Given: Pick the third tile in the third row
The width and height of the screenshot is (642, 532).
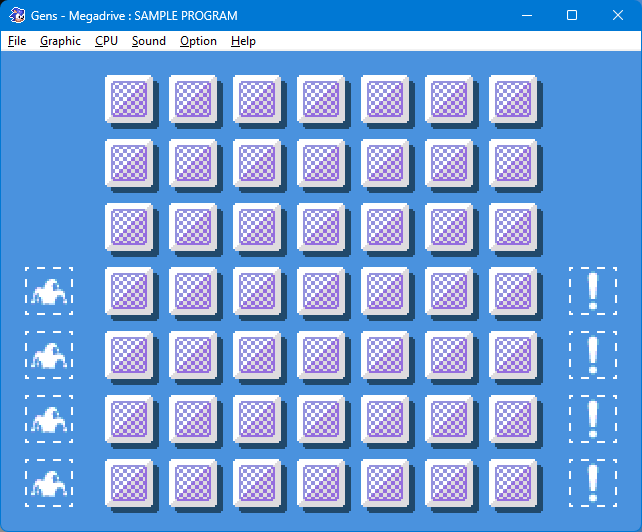Looking at the screenshot, I should point(257,227).
